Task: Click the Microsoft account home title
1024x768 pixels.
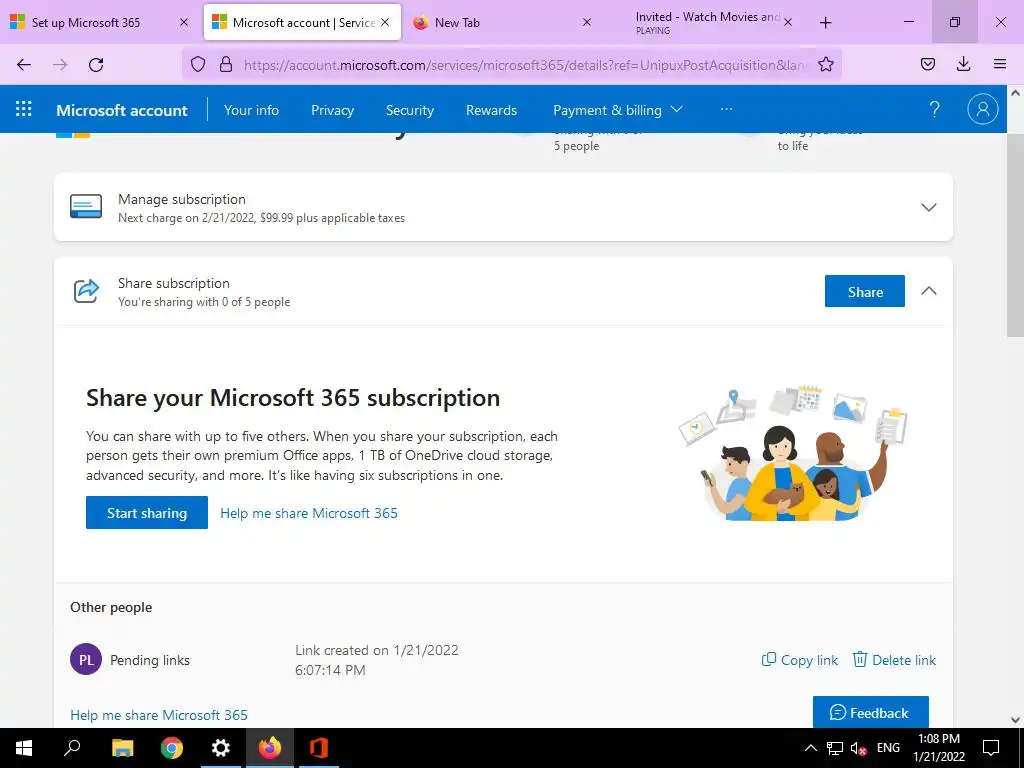Action: pos(122,110)
